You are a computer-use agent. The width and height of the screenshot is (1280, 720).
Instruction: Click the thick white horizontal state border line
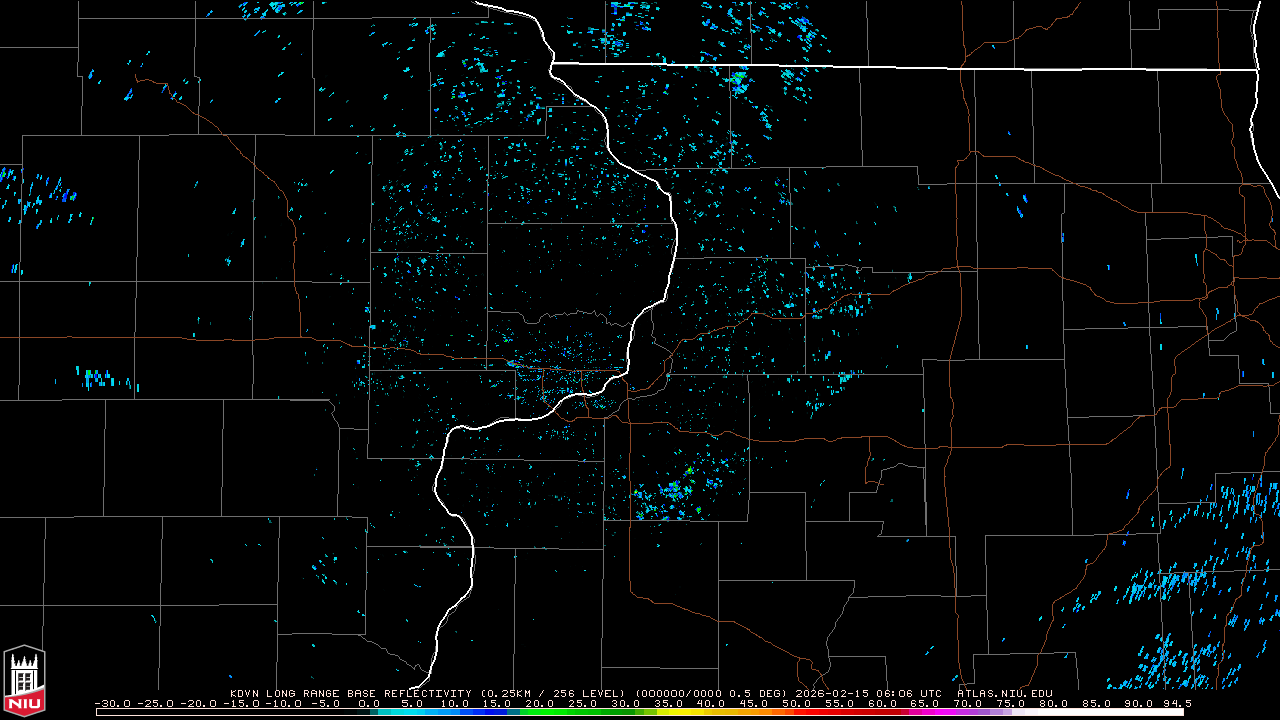pyautogui.click(x=900, y=67)
